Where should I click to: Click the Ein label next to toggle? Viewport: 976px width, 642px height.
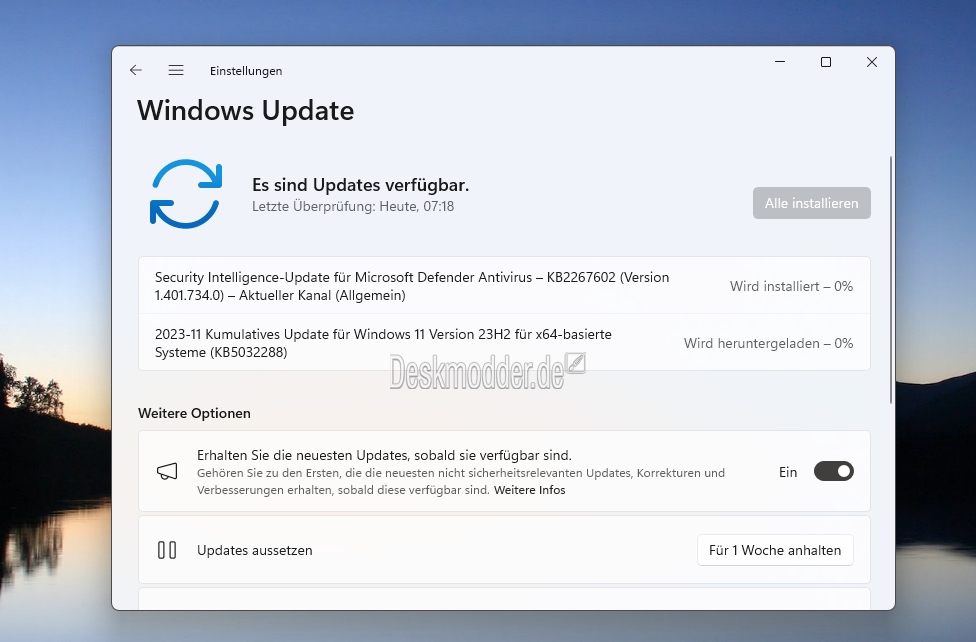pyautogui.click(x=788, y=472)
